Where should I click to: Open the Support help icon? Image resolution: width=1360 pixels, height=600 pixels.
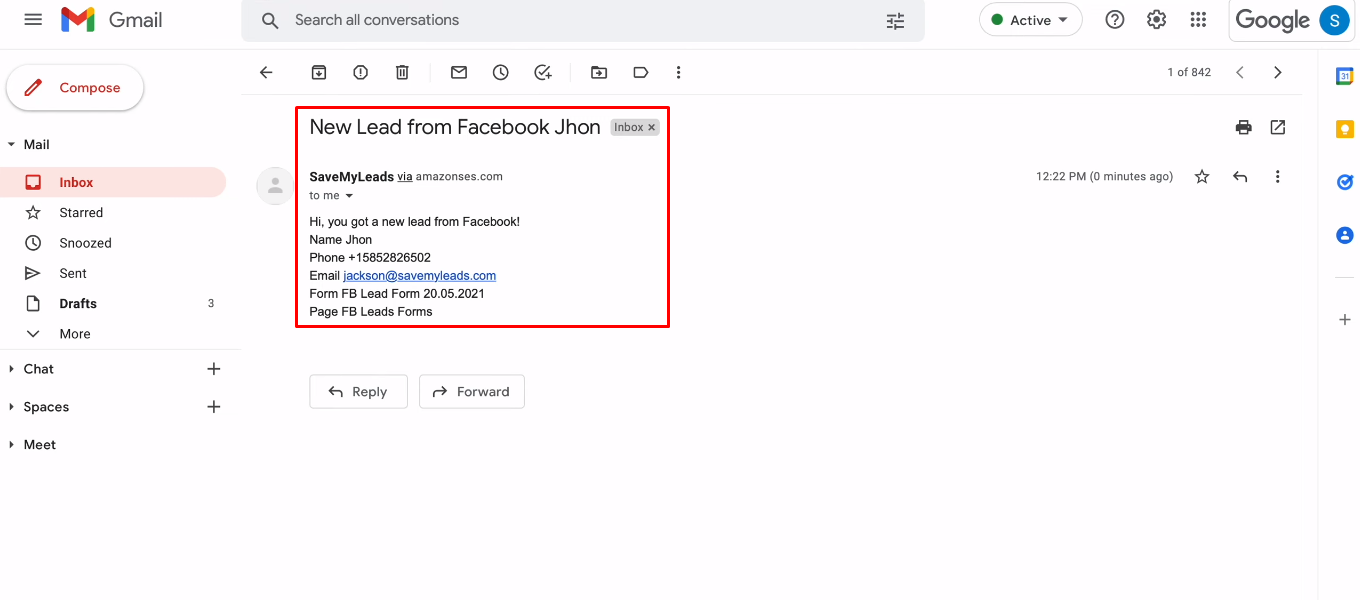pyautogui.click(x=1115, y=20)
